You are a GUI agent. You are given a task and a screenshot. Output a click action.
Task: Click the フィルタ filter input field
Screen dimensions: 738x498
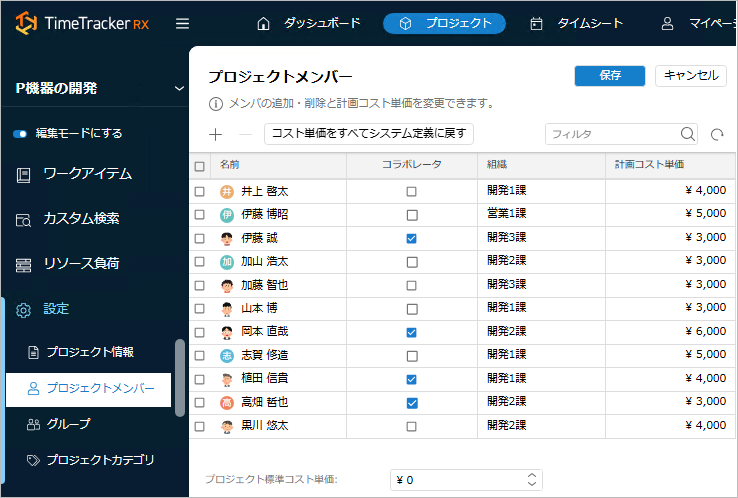[612, 134]
